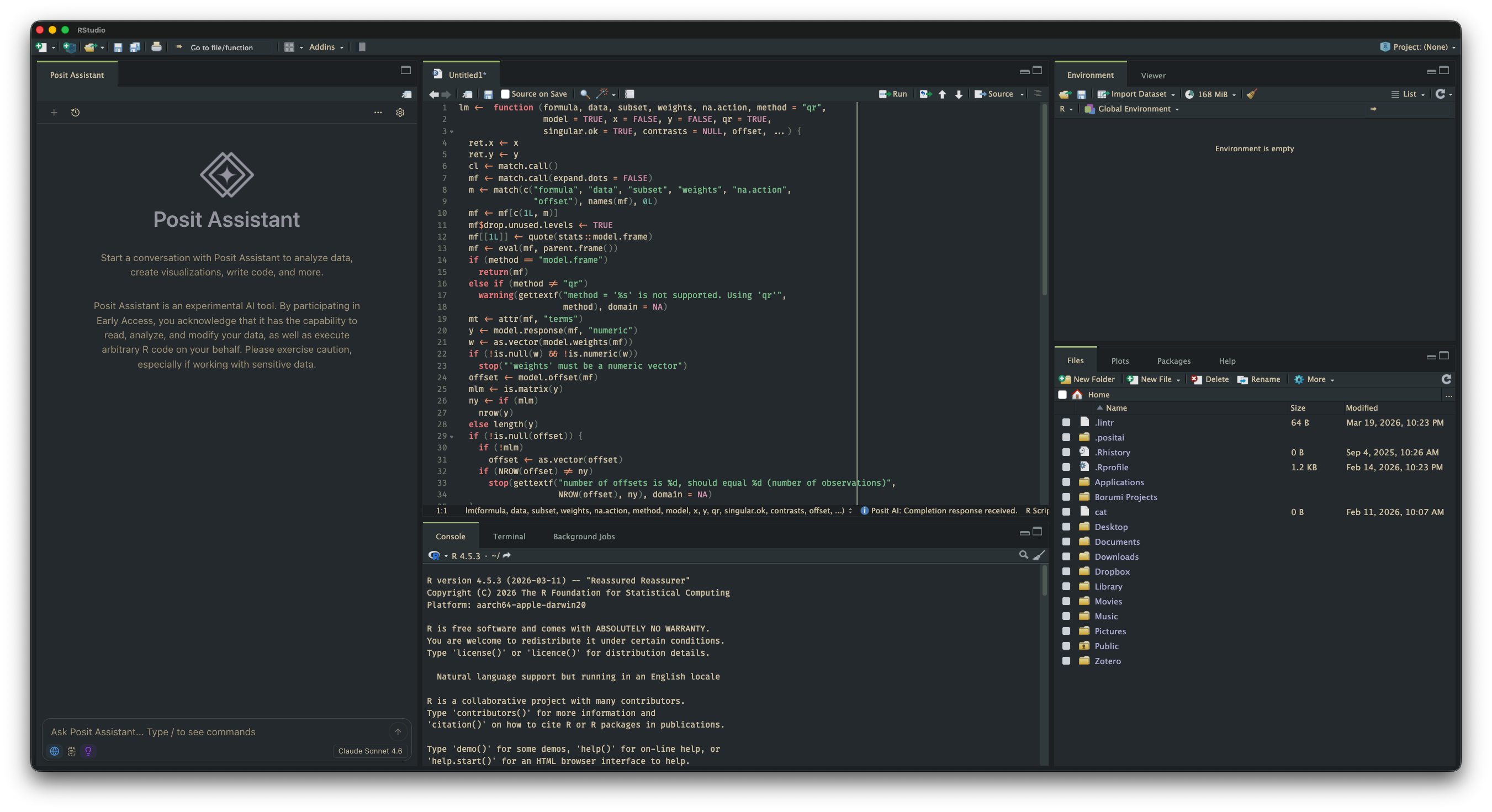Screen dimensions: 1492x812
Task: Open the Source button dropdown arrow
Action: click(x=1022, y=94)
